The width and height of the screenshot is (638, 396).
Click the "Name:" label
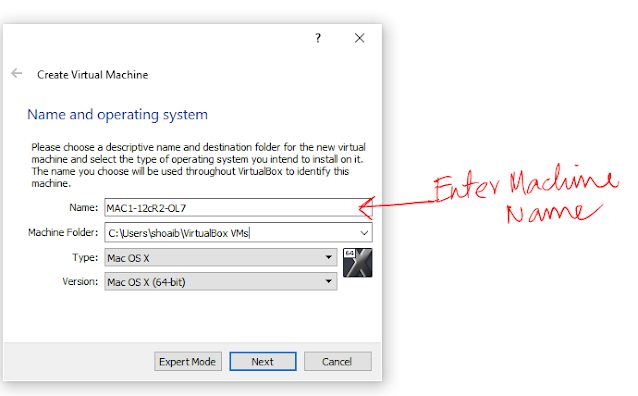tap(83, 208)
